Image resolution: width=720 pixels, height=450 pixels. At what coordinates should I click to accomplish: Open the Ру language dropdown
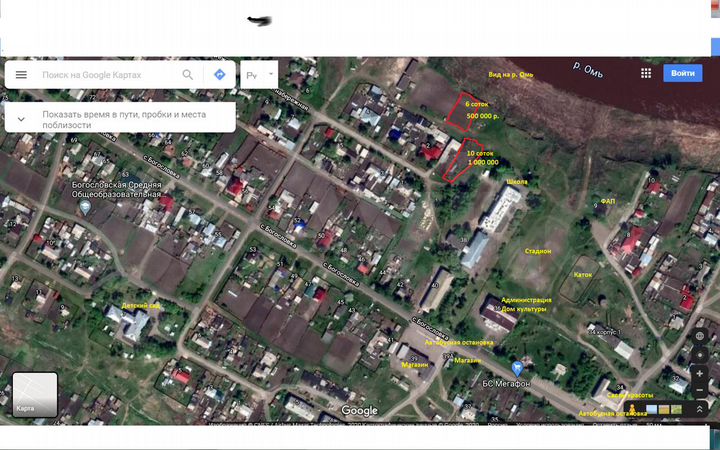coord(260,75)
